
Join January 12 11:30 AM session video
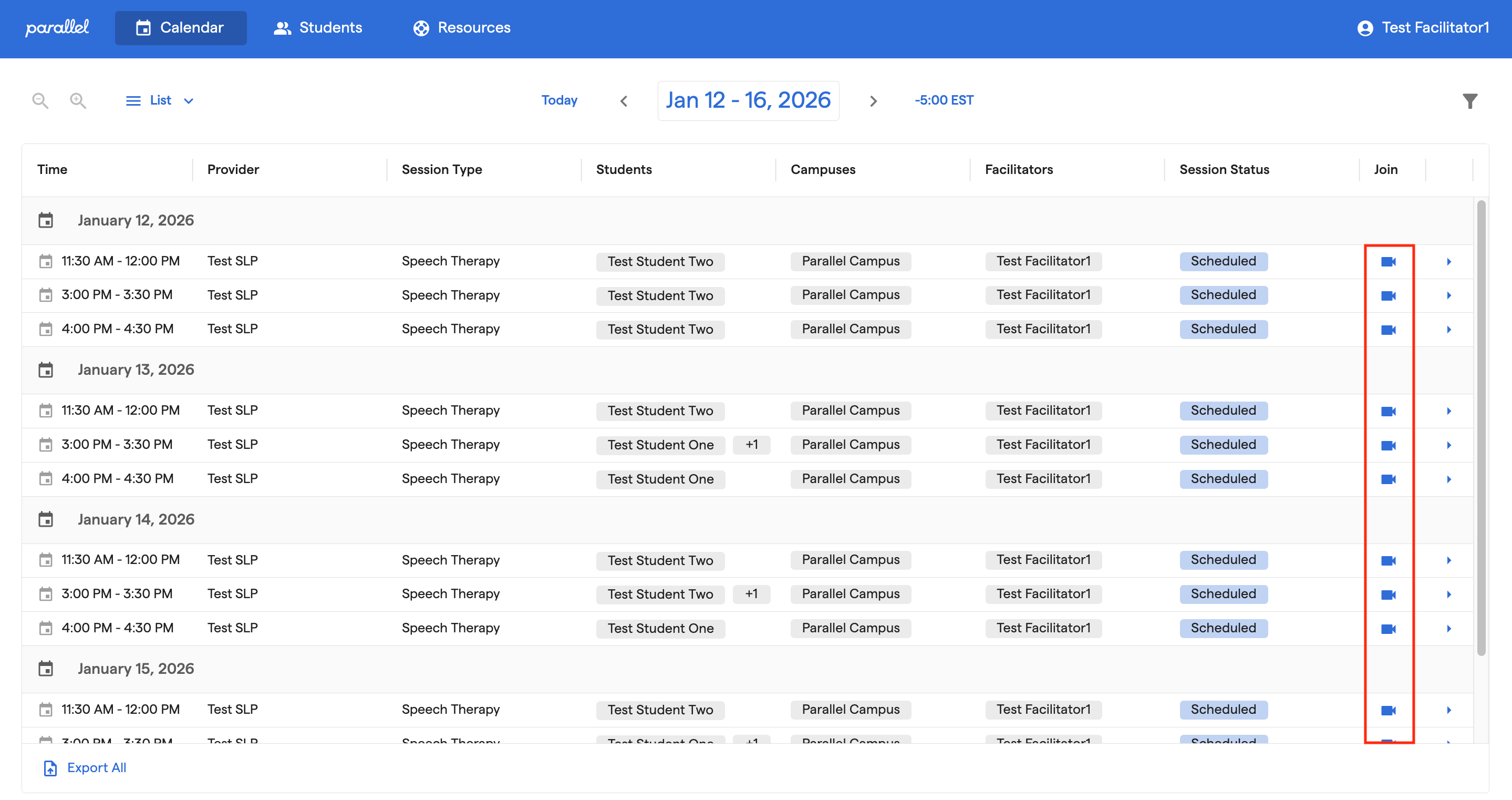1388,261
